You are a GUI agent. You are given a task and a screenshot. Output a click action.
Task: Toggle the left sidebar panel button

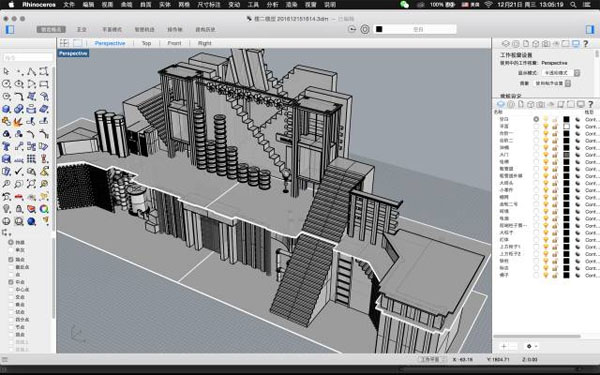coord(10,29)
